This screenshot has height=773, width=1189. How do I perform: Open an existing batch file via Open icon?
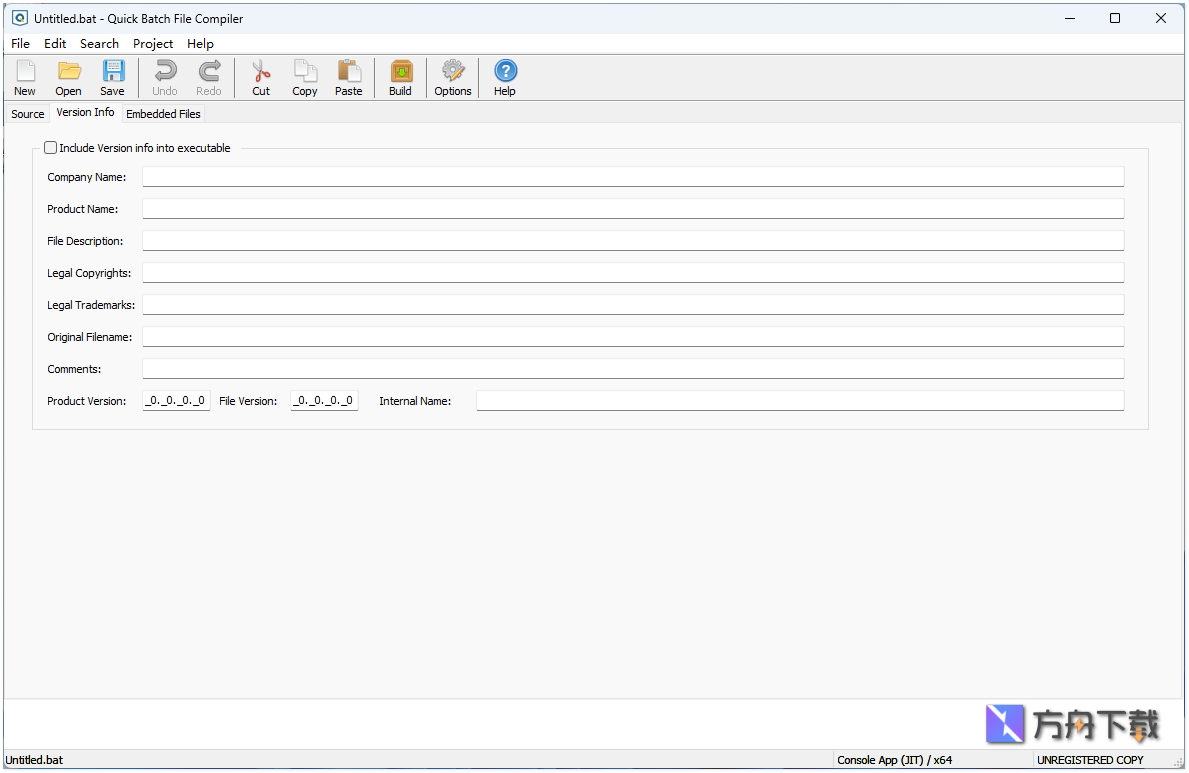pyautogui.click(x=68, y=76)
